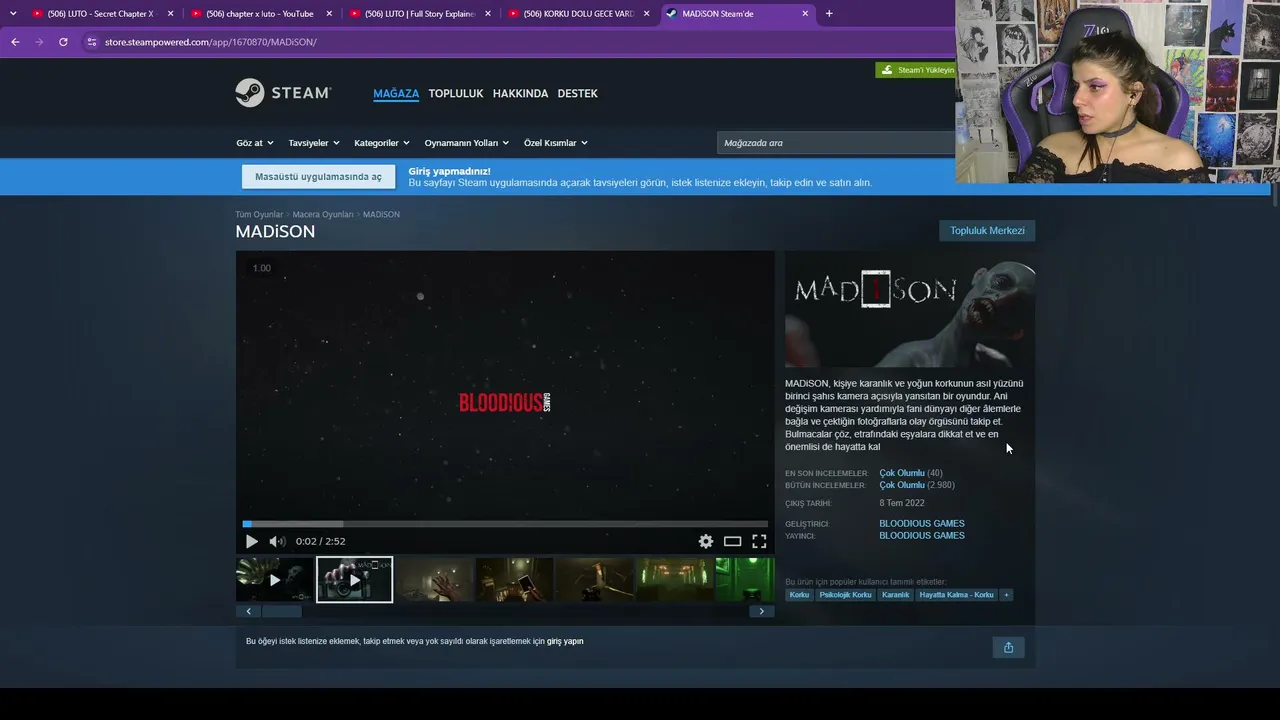Click the browser address bar URL
The height and width of the screenshot is (720, 1280).
point(210,42)
